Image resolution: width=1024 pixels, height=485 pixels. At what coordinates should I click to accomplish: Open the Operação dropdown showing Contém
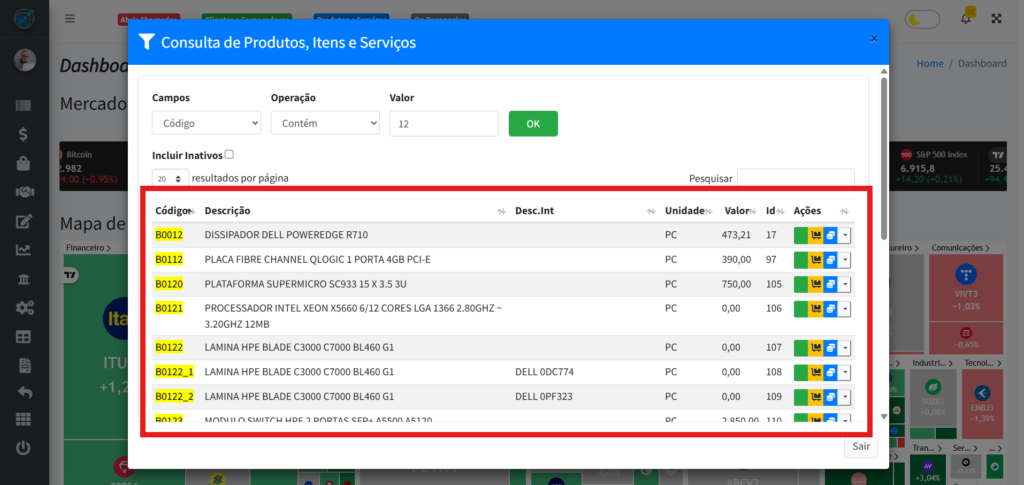(x=325, y=123)
